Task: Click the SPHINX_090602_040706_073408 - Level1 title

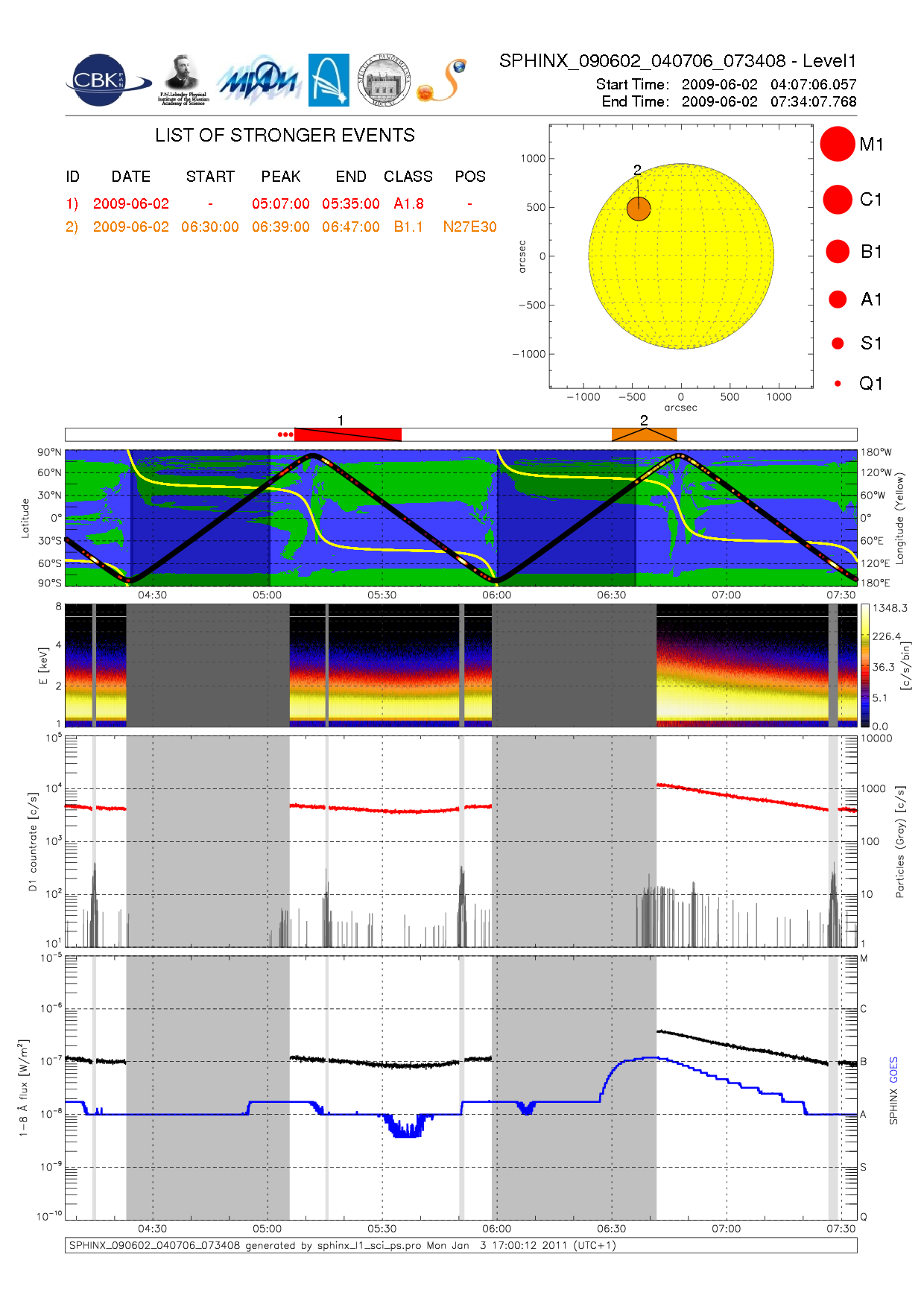Action: pos(677,61)
